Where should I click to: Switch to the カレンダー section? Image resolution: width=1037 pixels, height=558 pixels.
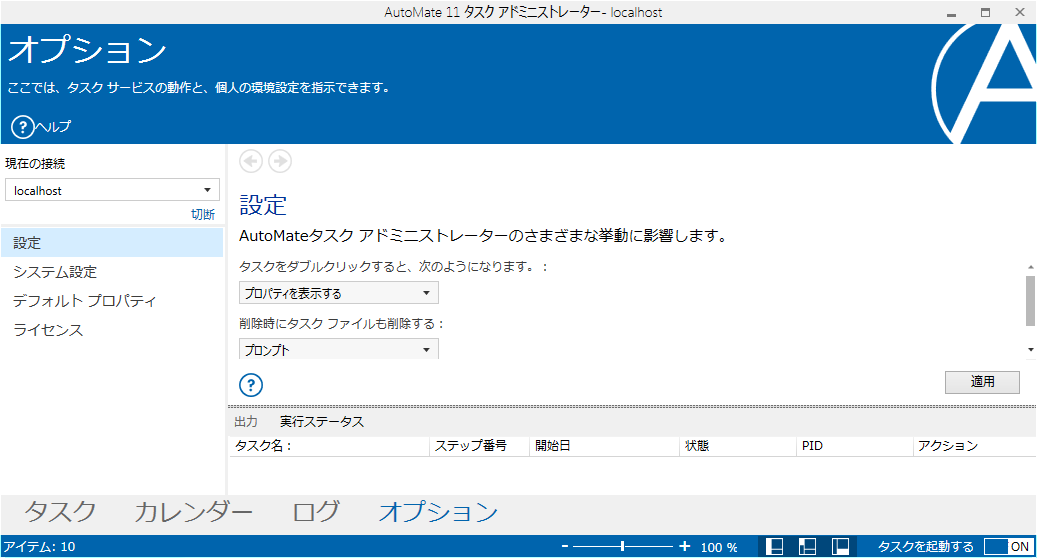point(193,512)
